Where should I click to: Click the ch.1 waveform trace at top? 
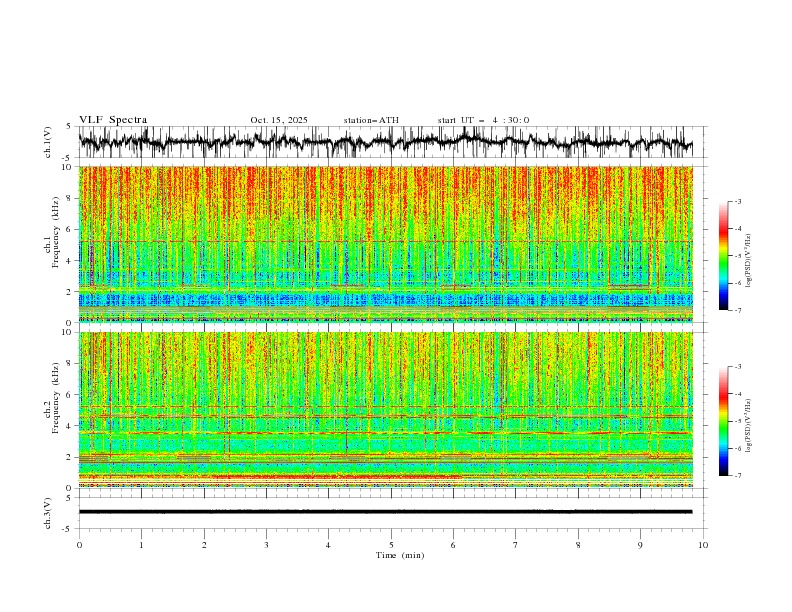pos(385,142)
